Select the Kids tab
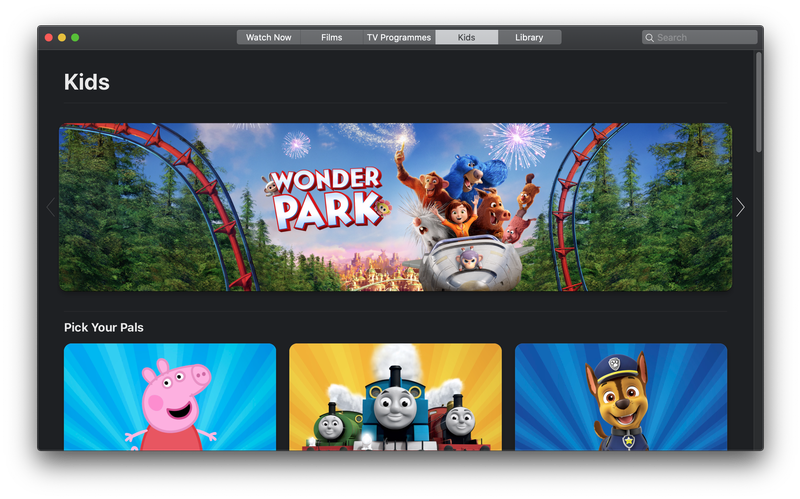This screenshot has width=800, height=499. 466,37
